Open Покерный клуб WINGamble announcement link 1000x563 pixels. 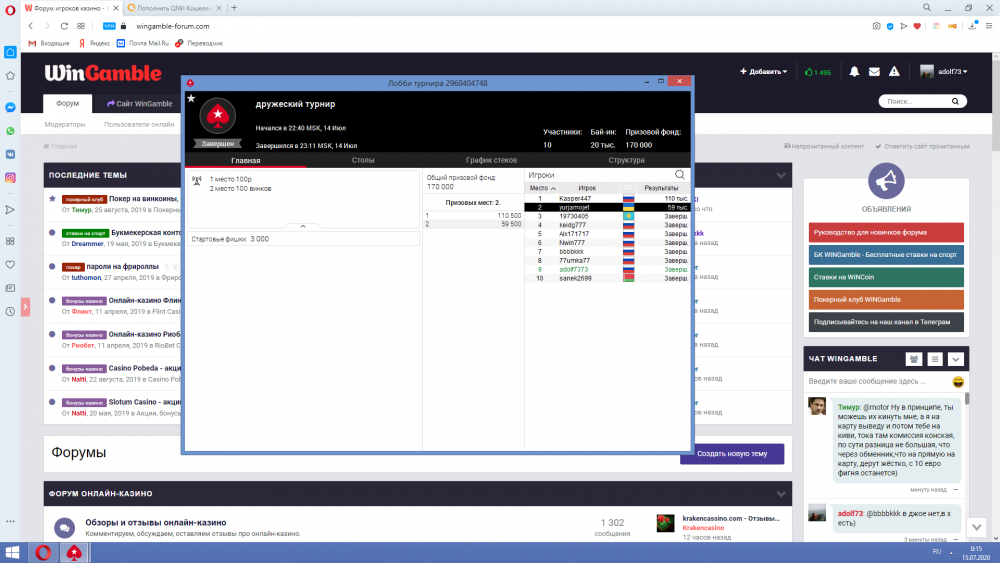point(886,299)
